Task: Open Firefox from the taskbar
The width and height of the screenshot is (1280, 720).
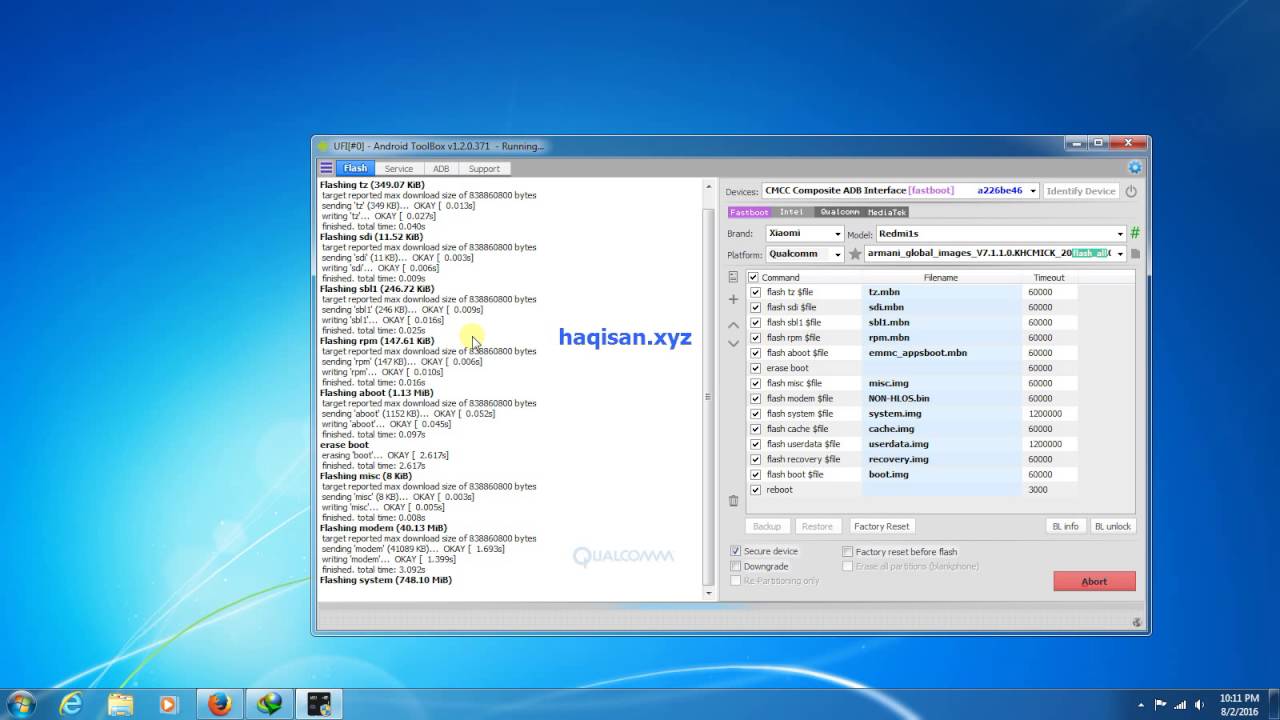Action: click(x=220, y=704)
